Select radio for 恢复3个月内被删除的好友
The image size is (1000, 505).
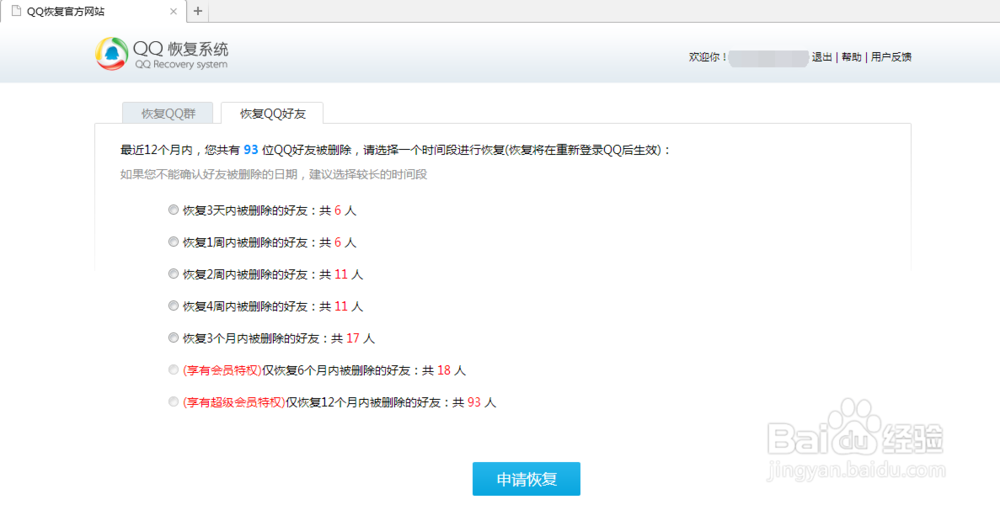173,338
